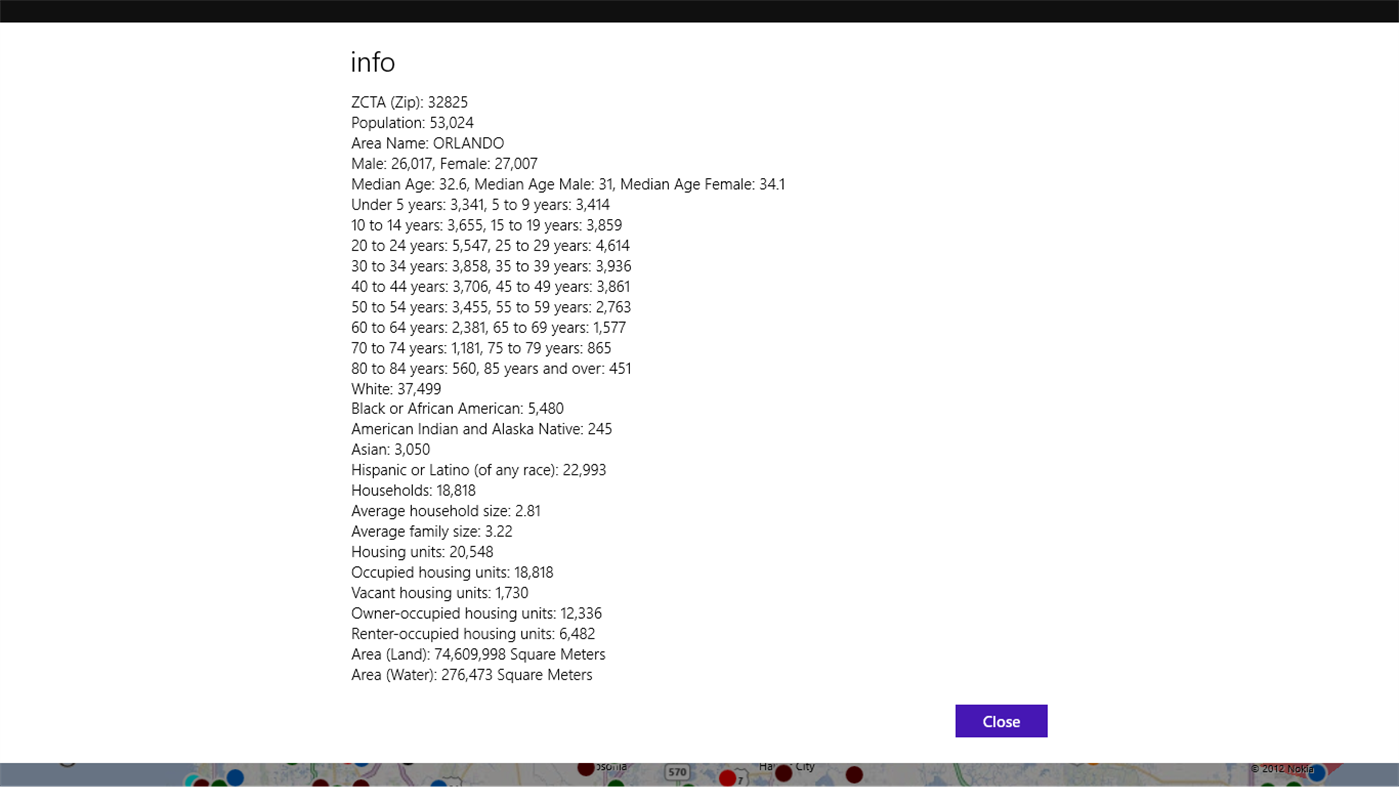The width and height of the screenshot is (1399, 787).
Task: Select the teal marker at the far left of the map
Action: pyautogui.click(x=192, y=781)
